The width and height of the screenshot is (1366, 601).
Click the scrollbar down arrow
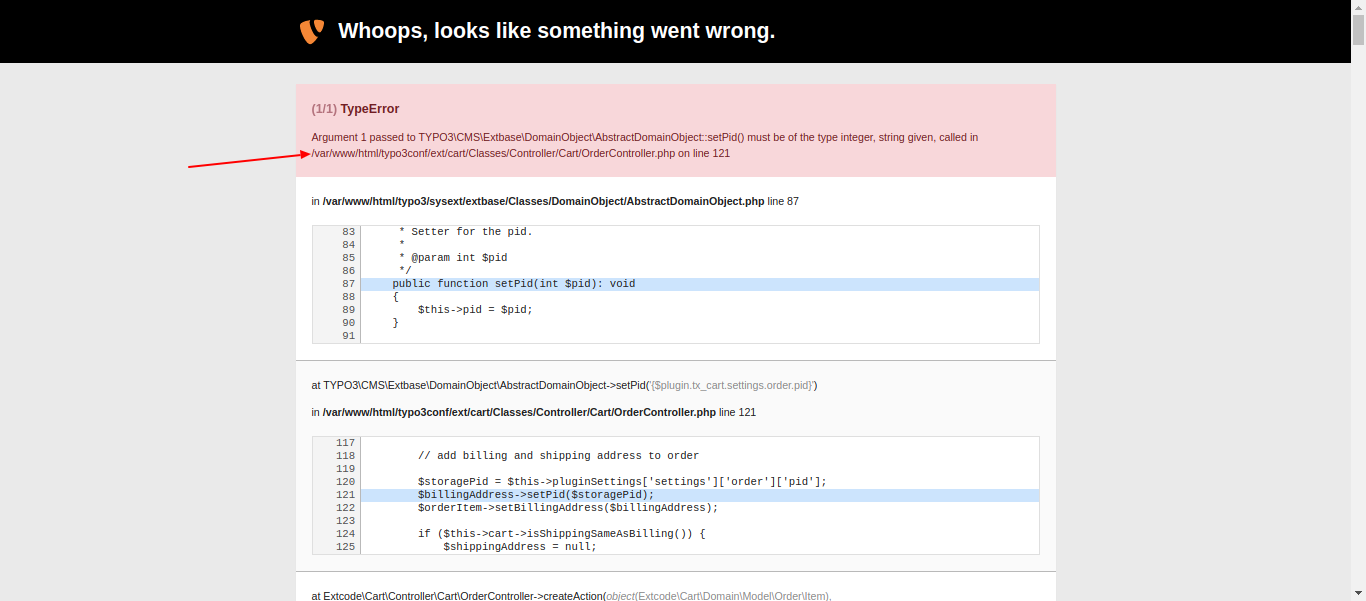[x=1358, y=593]
